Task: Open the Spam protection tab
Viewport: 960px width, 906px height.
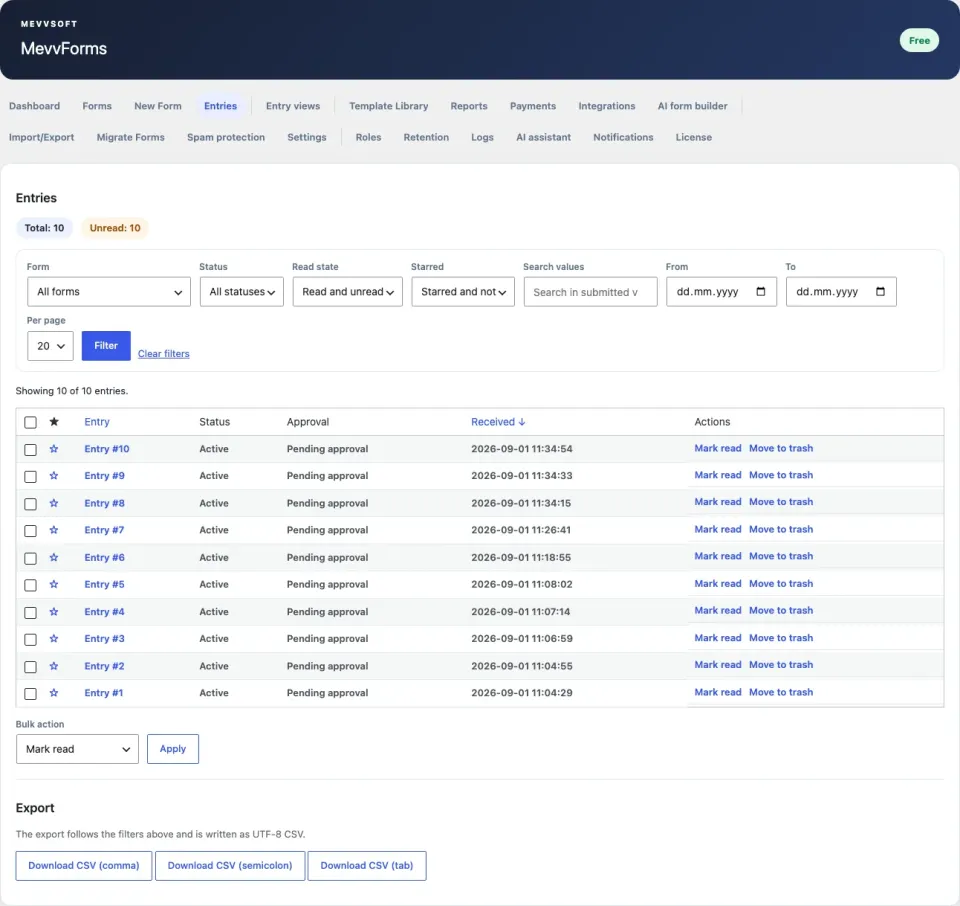Action: 226,137
